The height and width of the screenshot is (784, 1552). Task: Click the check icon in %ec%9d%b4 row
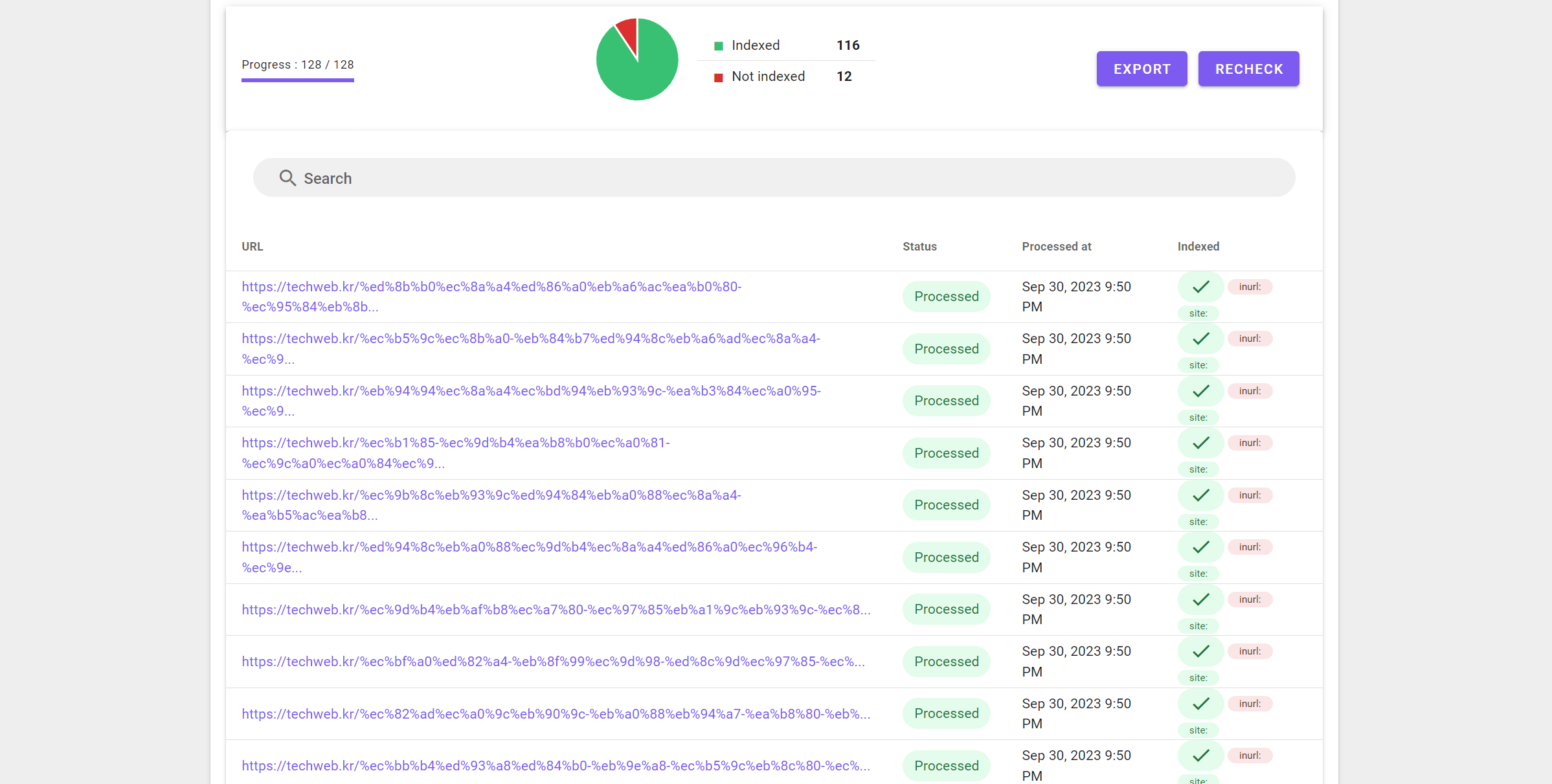coord(1200,599)
